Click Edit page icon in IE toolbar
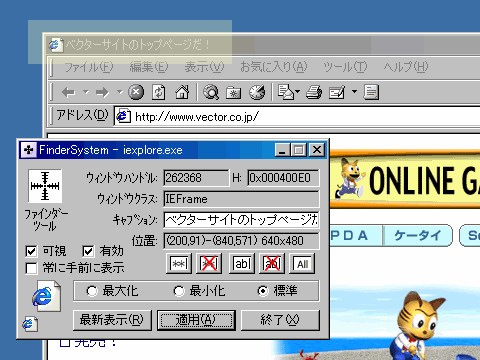480x360 pixels. click(x=337, y=92)
